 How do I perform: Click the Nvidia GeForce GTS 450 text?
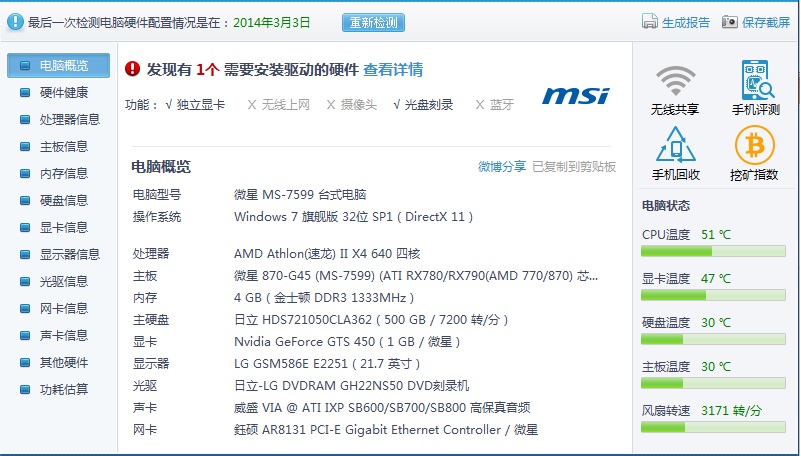tap(347, 342)
